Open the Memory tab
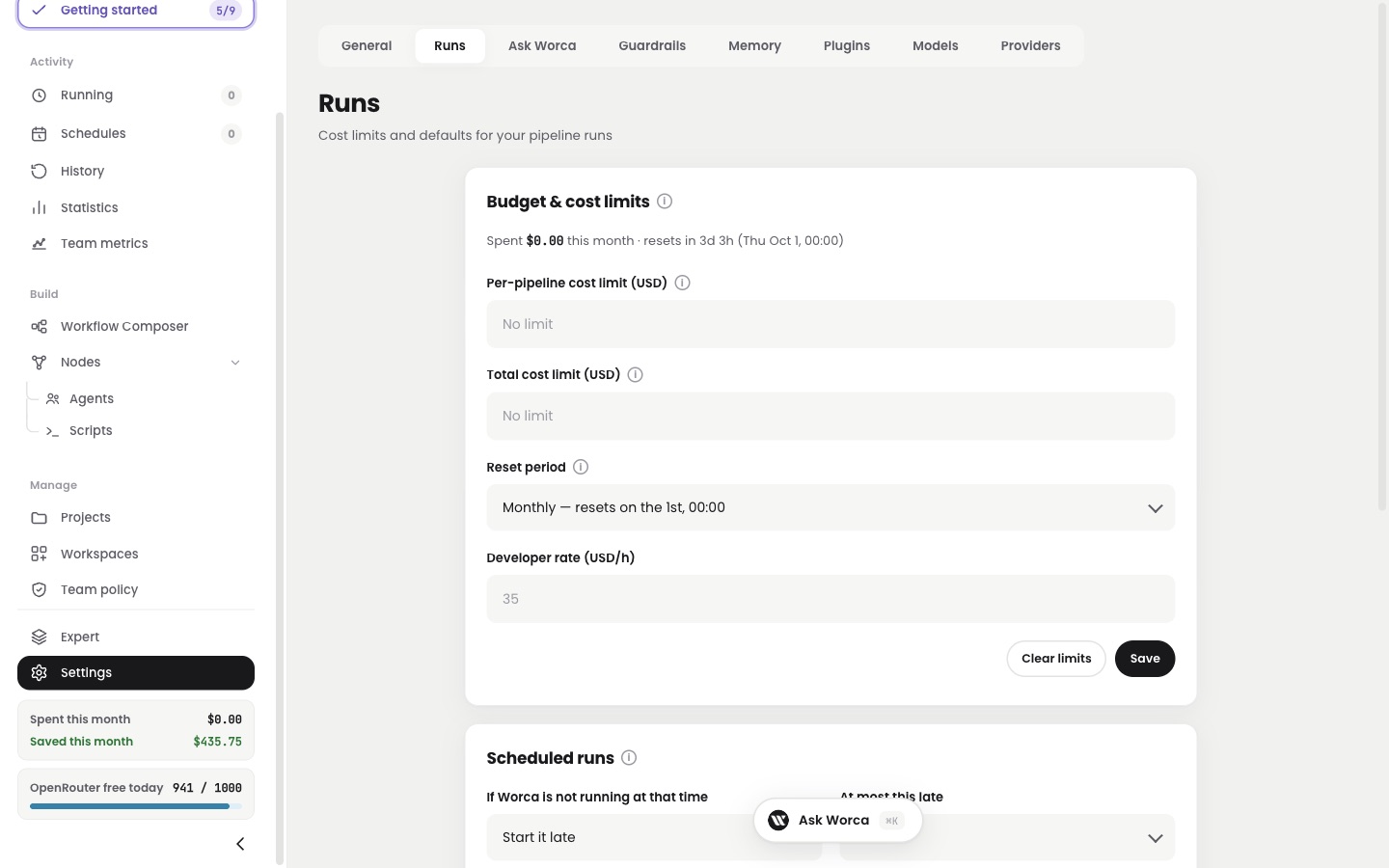 [754, 46]
